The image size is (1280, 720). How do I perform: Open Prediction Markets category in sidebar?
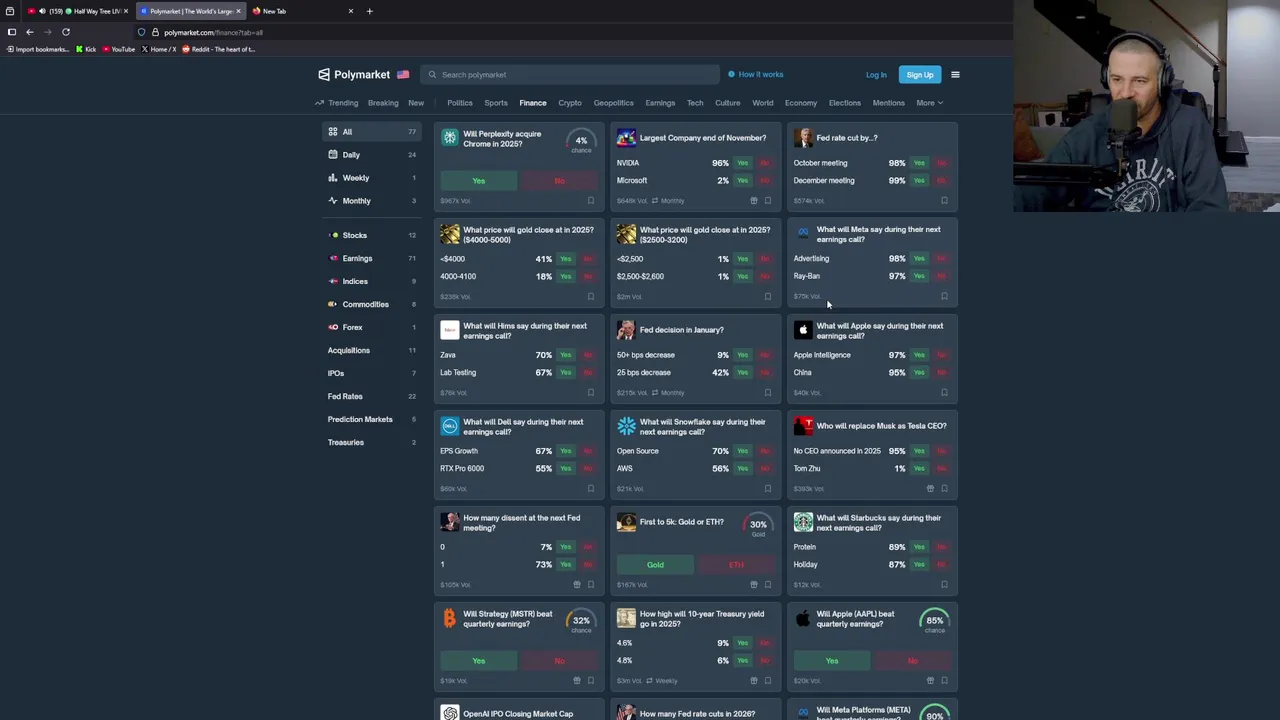point(370,419)
